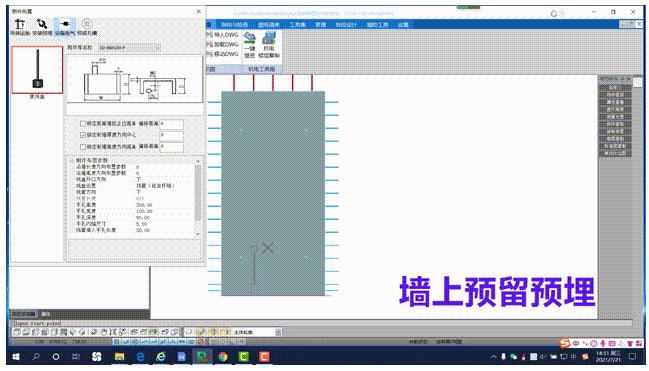Open the 主体轮廓 dropdown in bottom toolbar
This screenshot has width=649, height=371.
click(278, 332)
